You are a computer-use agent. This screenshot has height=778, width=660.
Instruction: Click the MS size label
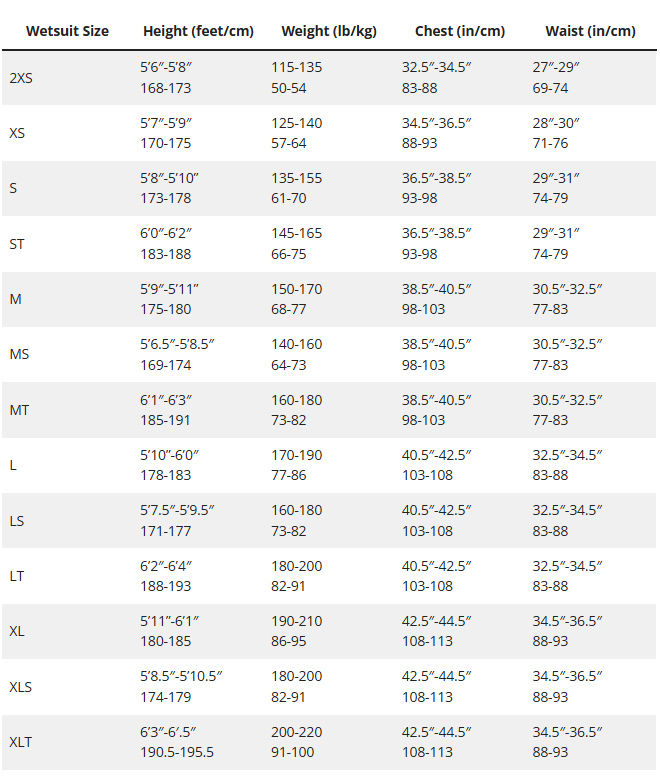tap(19, 354)
